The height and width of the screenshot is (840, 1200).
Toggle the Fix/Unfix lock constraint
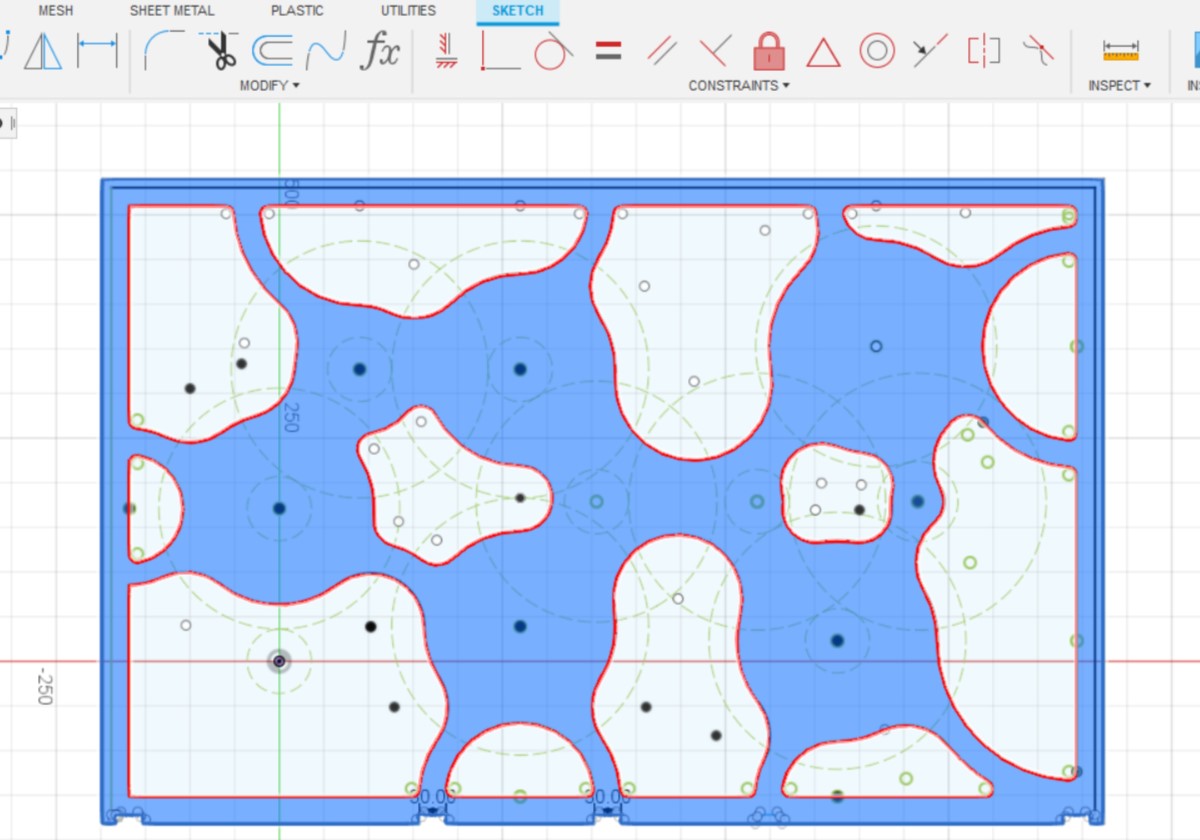point(769,50)
